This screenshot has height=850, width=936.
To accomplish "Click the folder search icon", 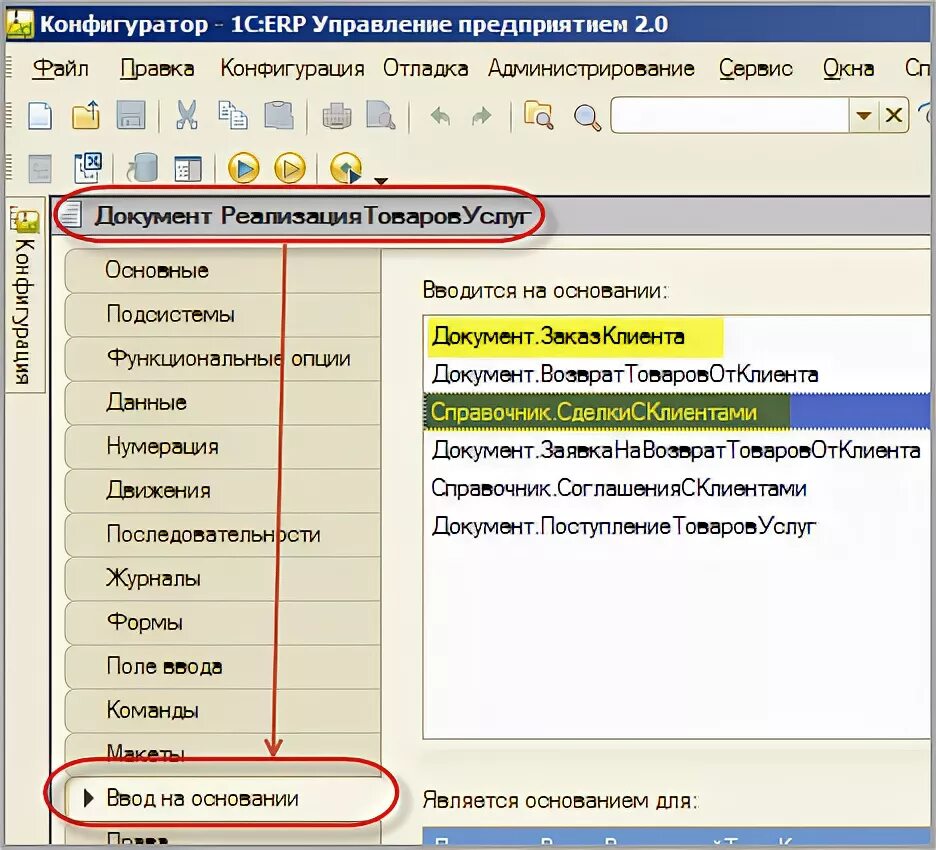I will [538, 115].
